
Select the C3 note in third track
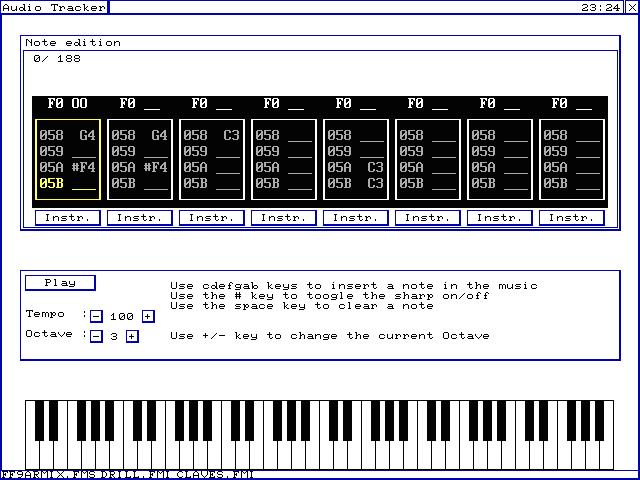click(x=231, y=135)
